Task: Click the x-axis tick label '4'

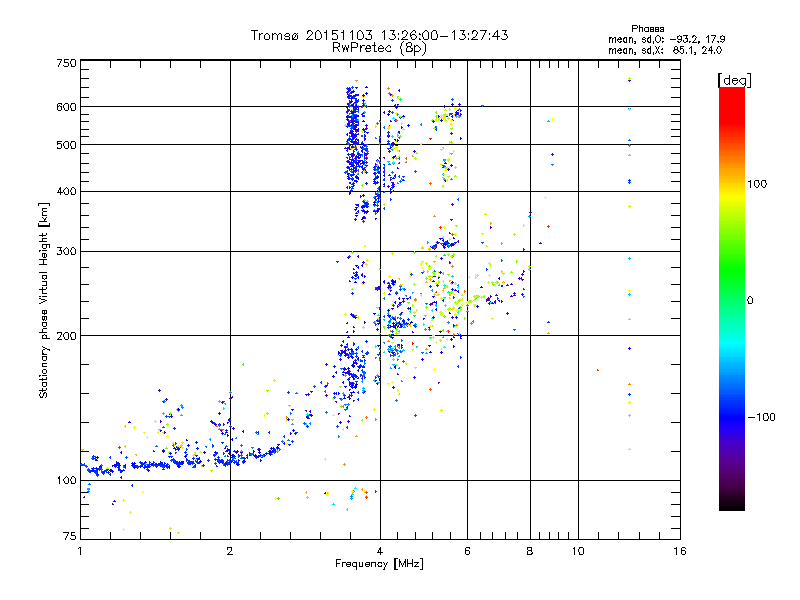Action: (x=380, y=551)
